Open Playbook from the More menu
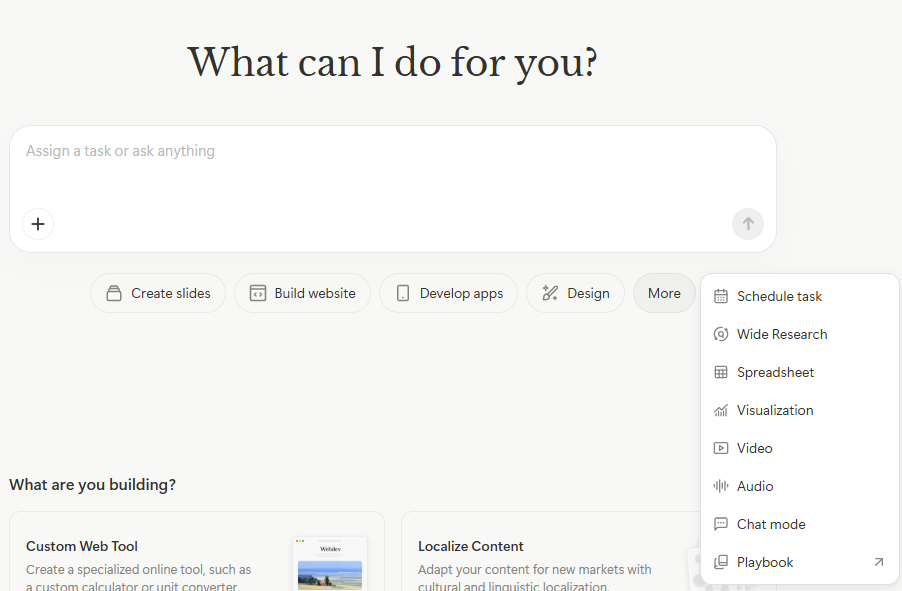This screenshot has width=902, height=591. tap(765, 562)
